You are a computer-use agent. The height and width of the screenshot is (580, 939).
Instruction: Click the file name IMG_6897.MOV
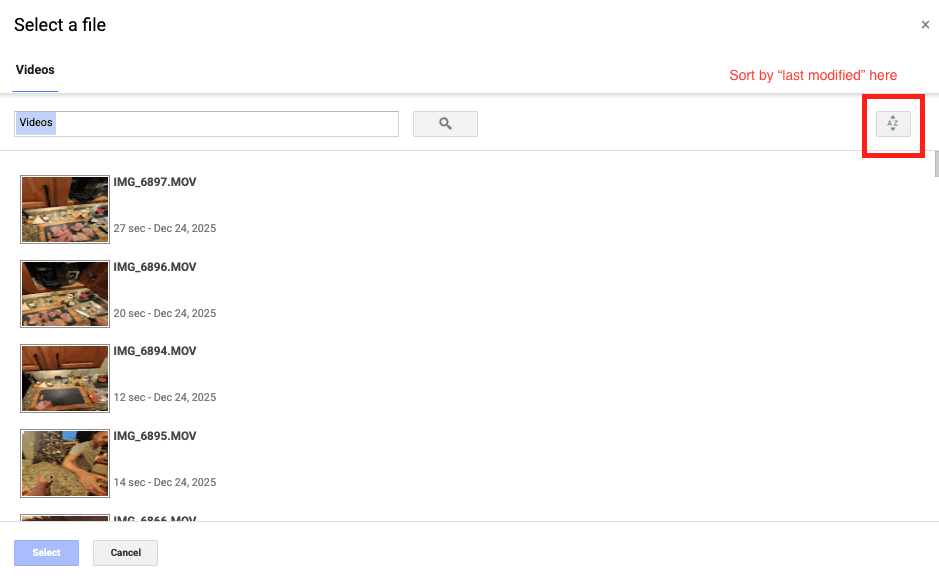155,182
